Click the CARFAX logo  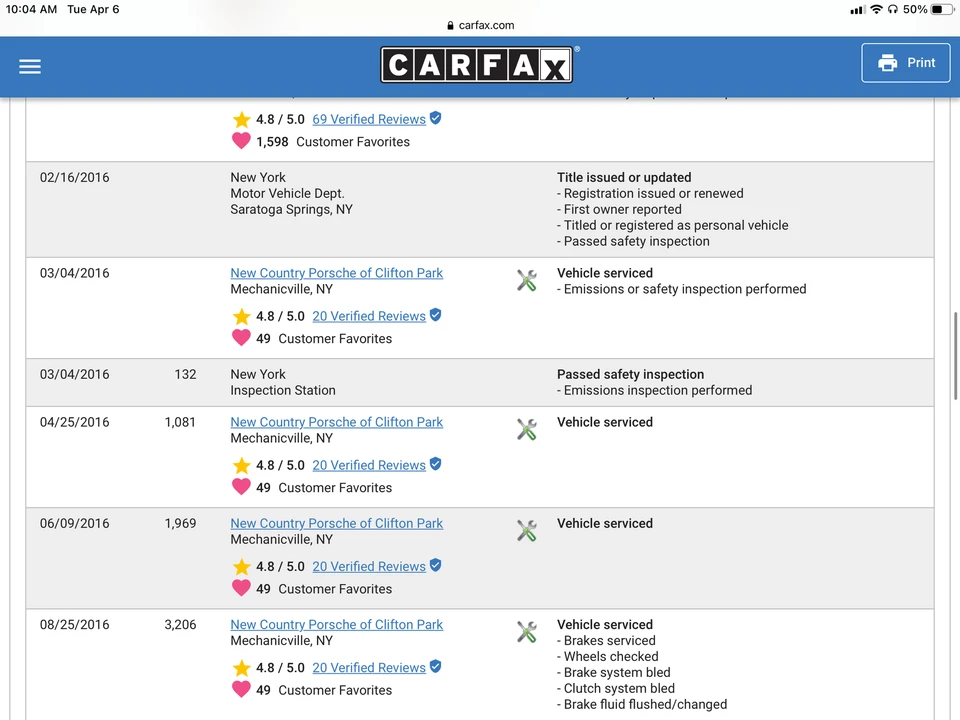[x=477, y=64]
